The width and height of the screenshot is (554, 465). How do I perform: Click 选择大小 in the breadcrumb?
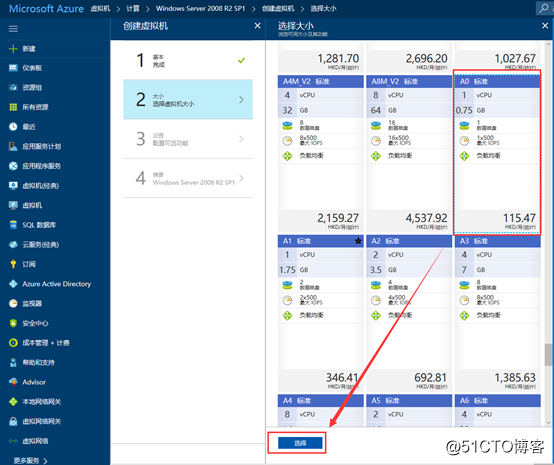(x=323, y=8)
